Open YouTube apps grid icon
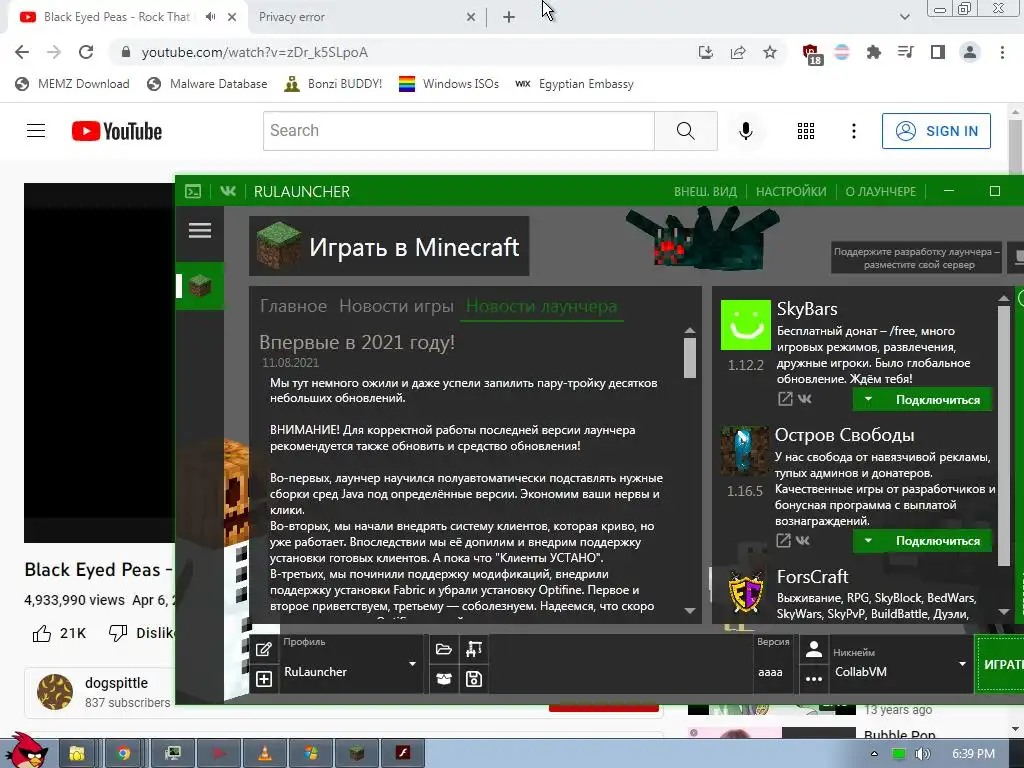This screenshot has width=1024, height=768. pos(806,131)
